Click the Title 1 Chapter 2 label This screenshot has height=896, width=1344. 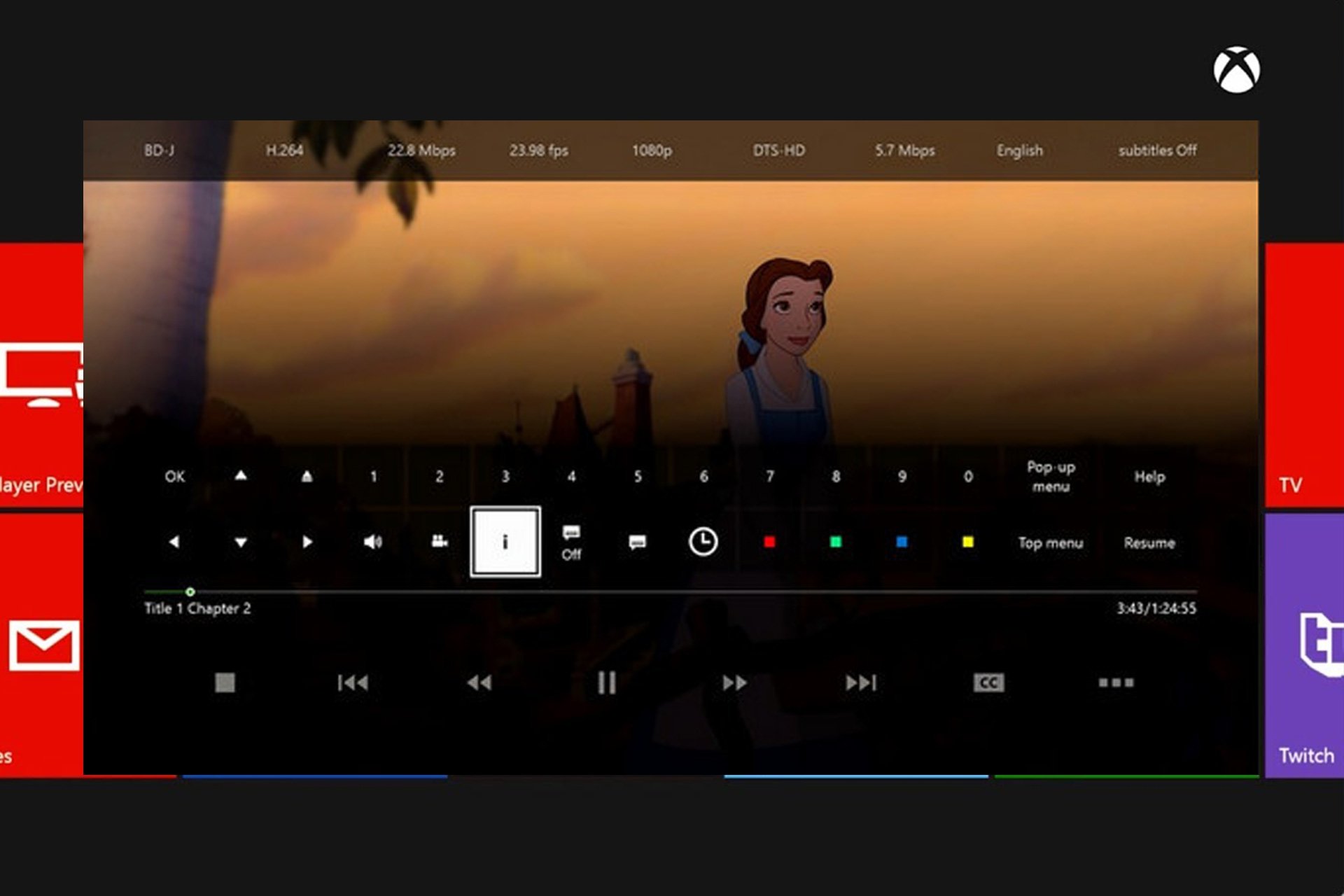coord(197,608)
